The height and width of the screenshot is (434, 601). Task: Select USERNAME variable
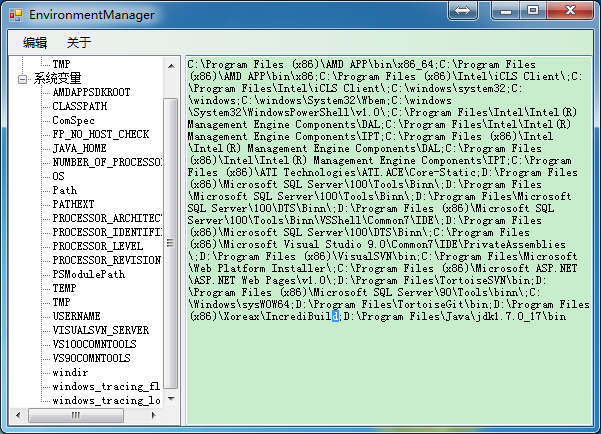pos(77,316)
